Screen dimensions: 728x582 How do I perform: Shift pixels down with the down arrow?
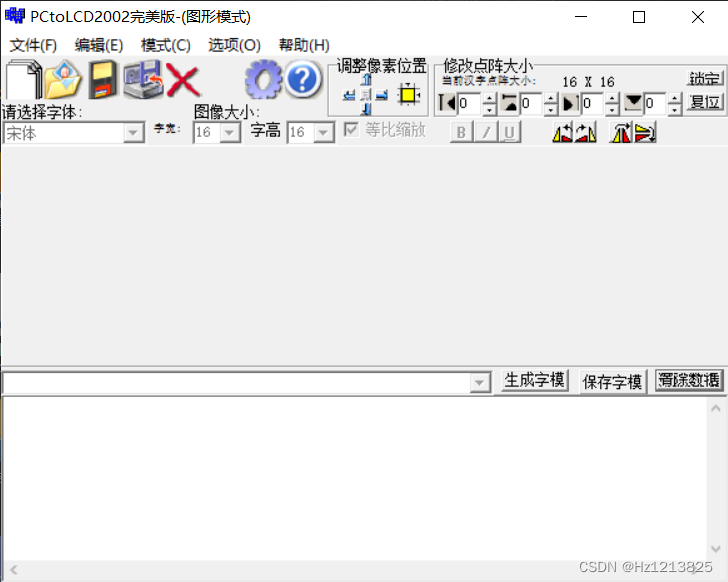(x=366, y=110)
